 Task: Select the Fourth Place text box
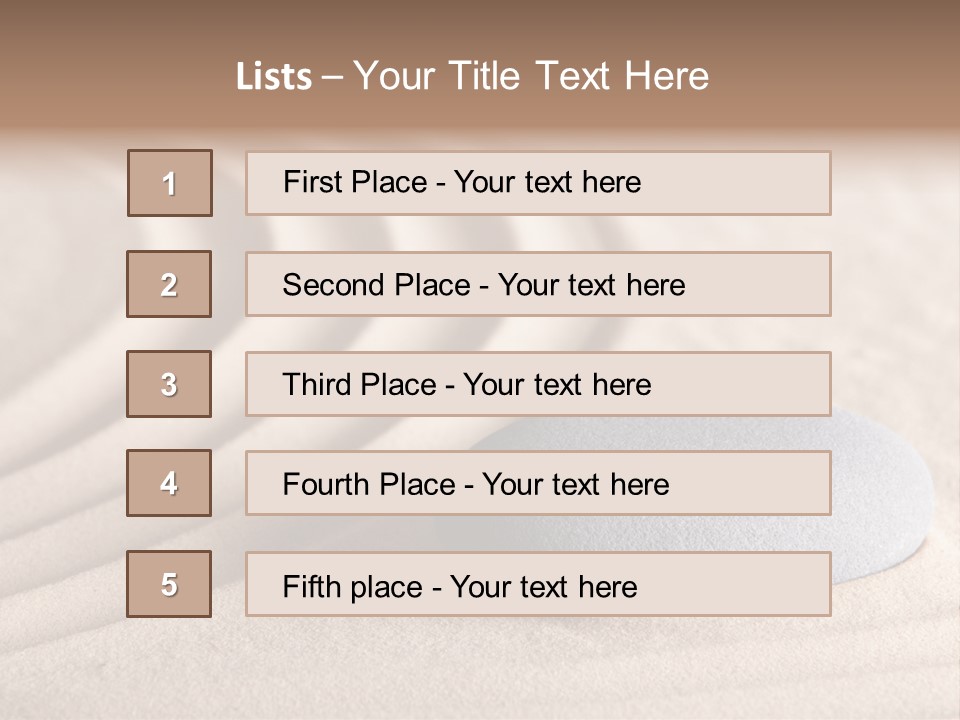tap(538, 483)
